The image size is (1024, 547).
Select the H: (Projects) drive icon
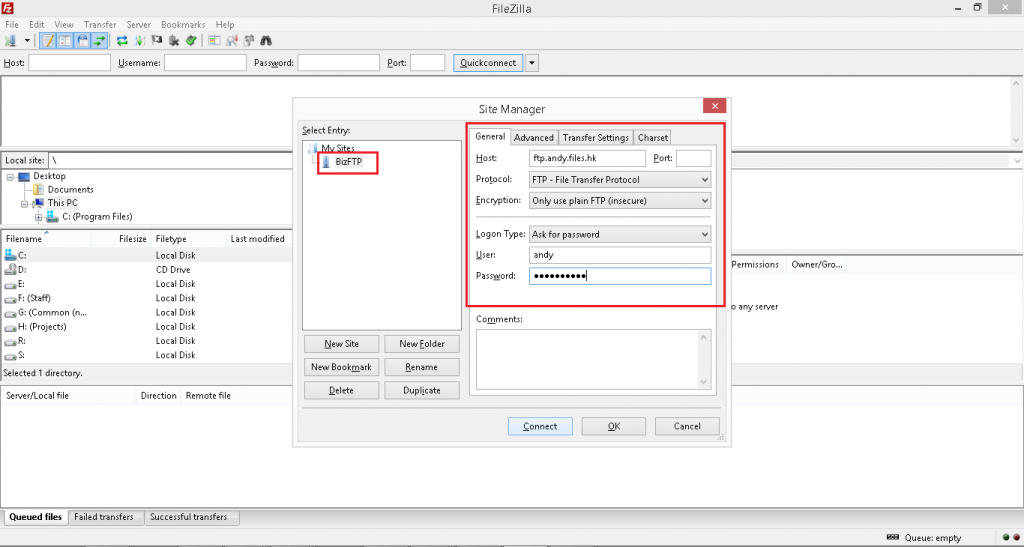pyautogui.click(x=10, y=327)
